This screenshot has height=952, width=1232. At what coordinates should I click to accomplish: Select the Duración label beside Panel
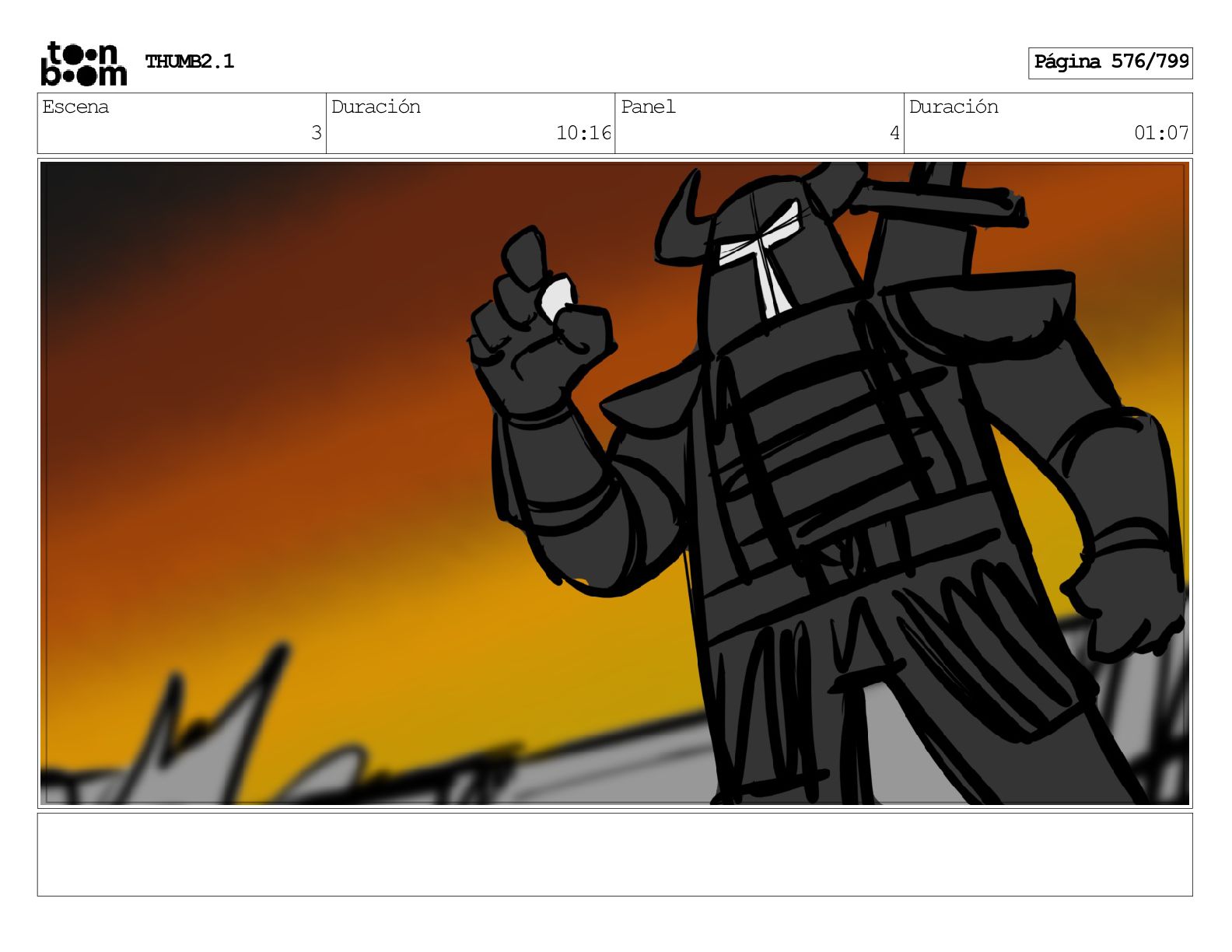click(954, 107)
